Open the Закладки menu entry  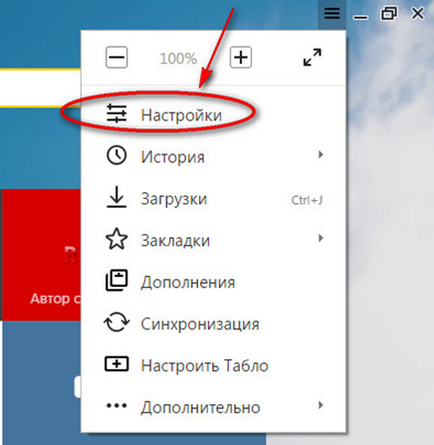point(213,240)
